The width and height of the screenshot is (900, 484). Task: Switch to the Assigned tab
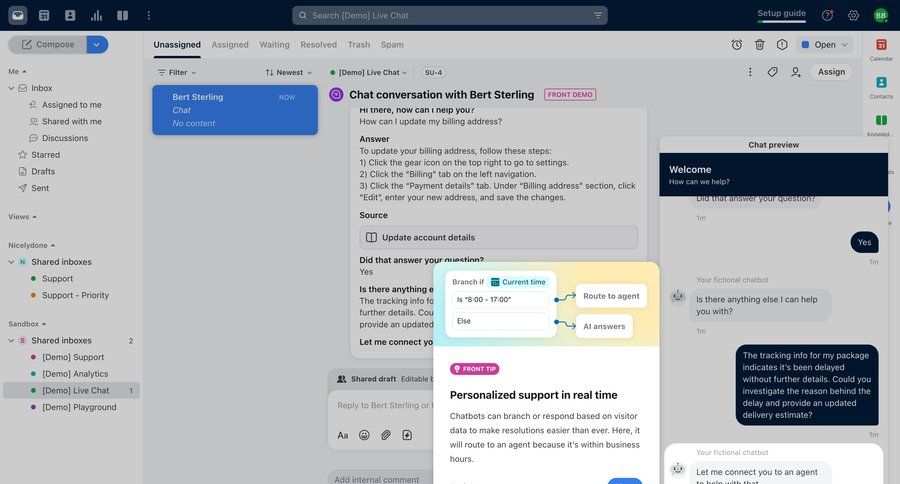(x=230, y=44)
